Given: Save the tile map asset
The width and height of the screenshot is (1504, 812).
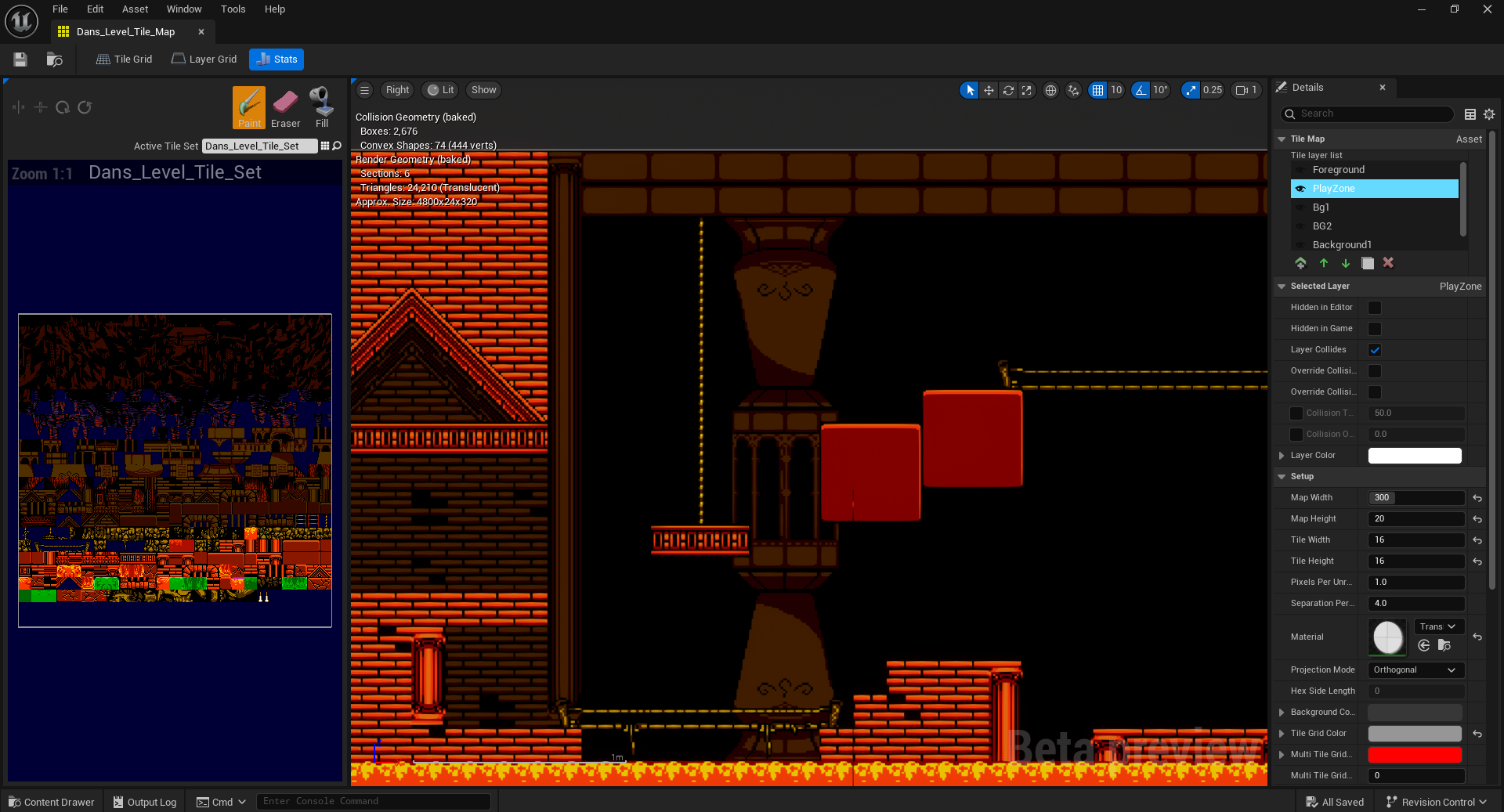Looking at the screenshot, I should click(x=20, y=60).
